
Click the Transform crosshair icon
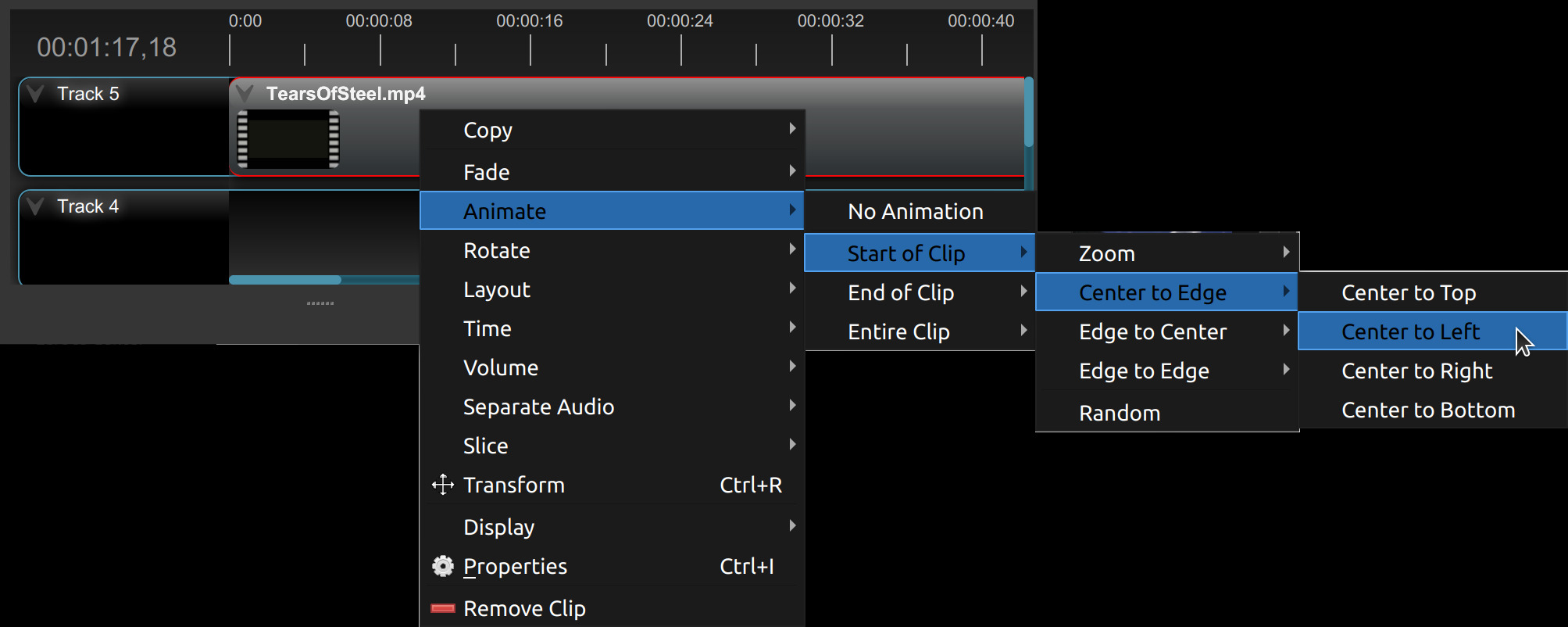click(443, 485)
